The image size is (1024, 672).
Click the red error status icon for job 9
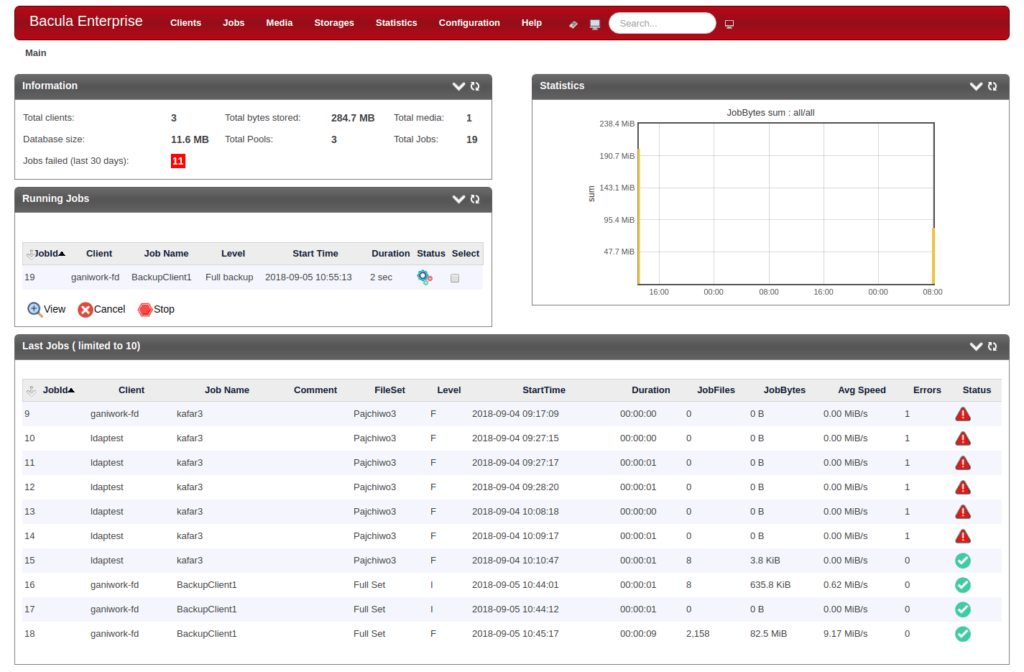962,413
